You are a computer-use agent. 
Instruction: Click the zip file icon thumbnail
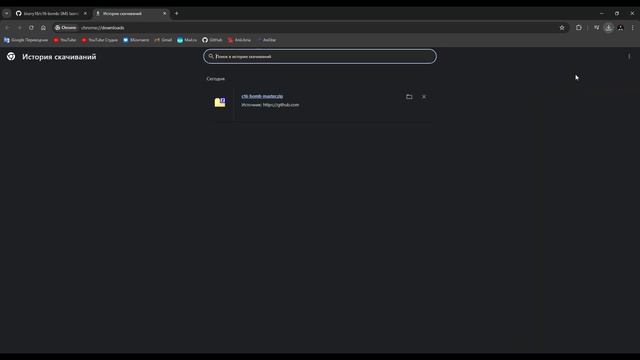click(220, 102)
